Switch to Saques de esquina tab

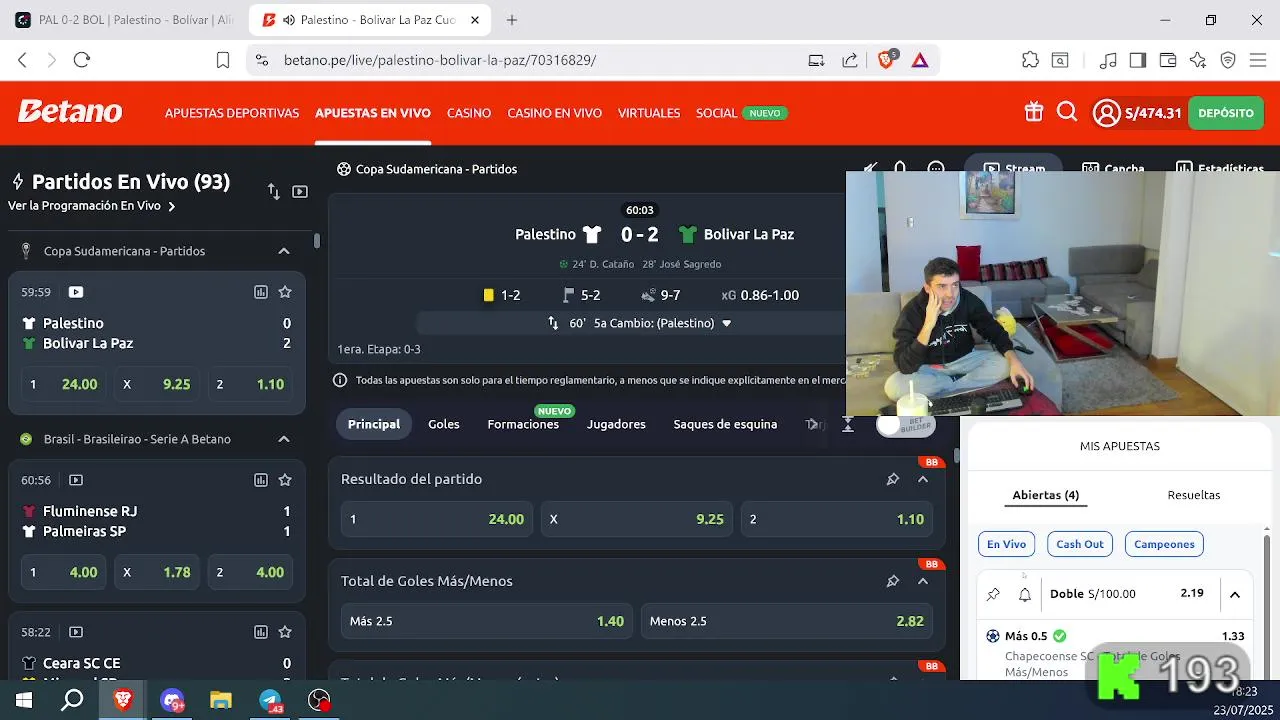[725, 424]
